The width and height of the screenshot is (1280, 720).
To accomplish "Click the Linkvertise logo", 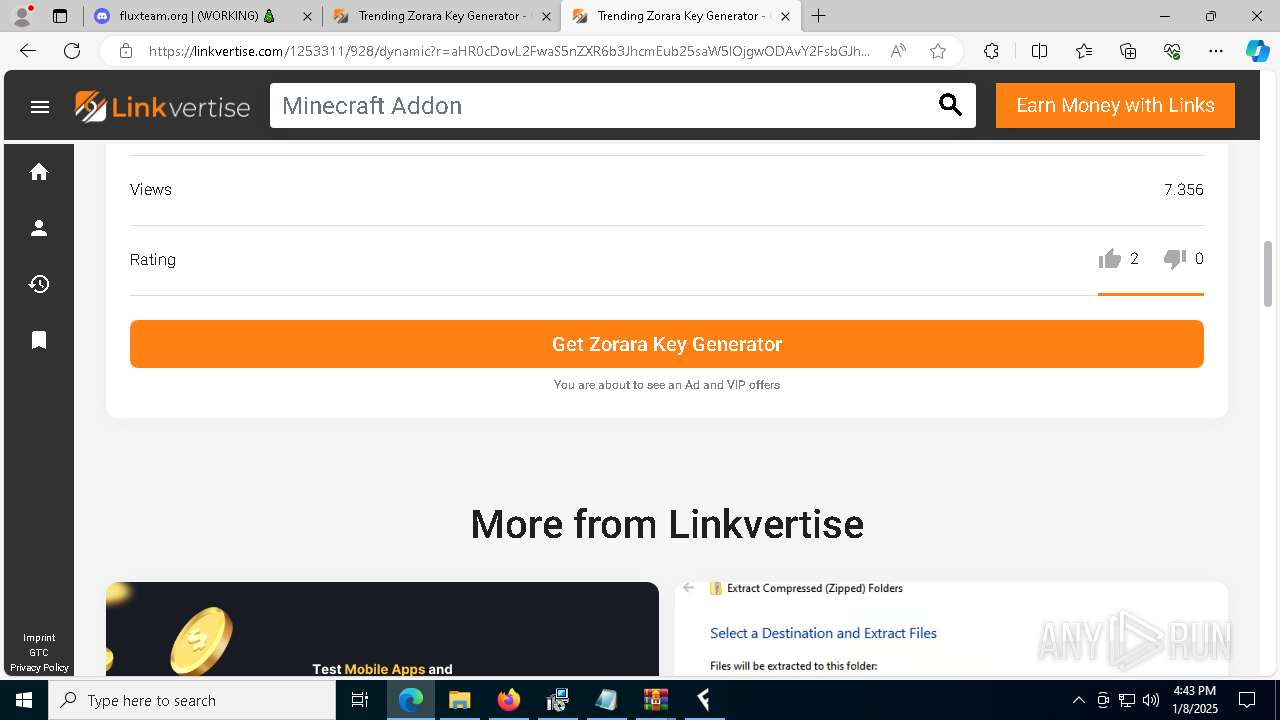I will pyautogui.click(x=162, y=106).
